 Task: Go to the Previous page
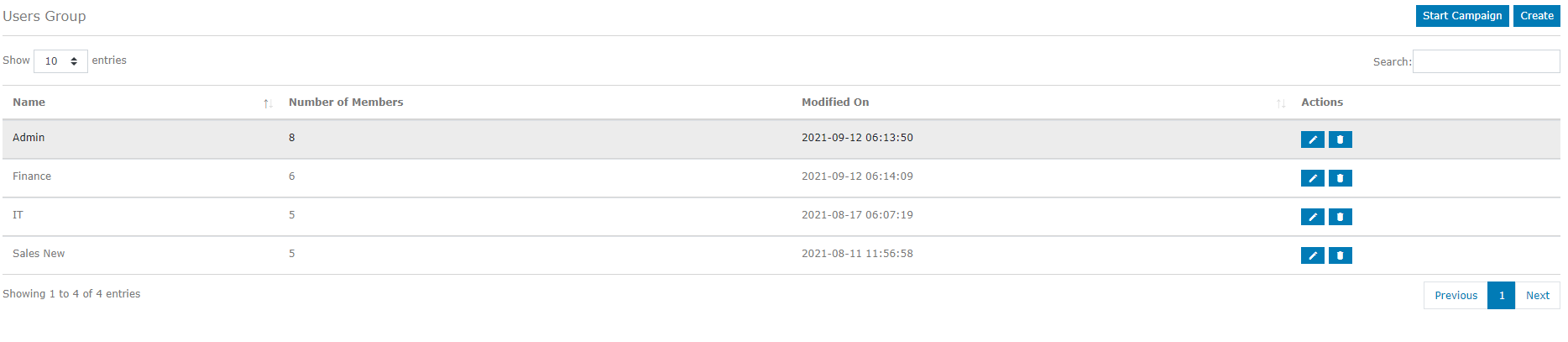[1456, 296]
